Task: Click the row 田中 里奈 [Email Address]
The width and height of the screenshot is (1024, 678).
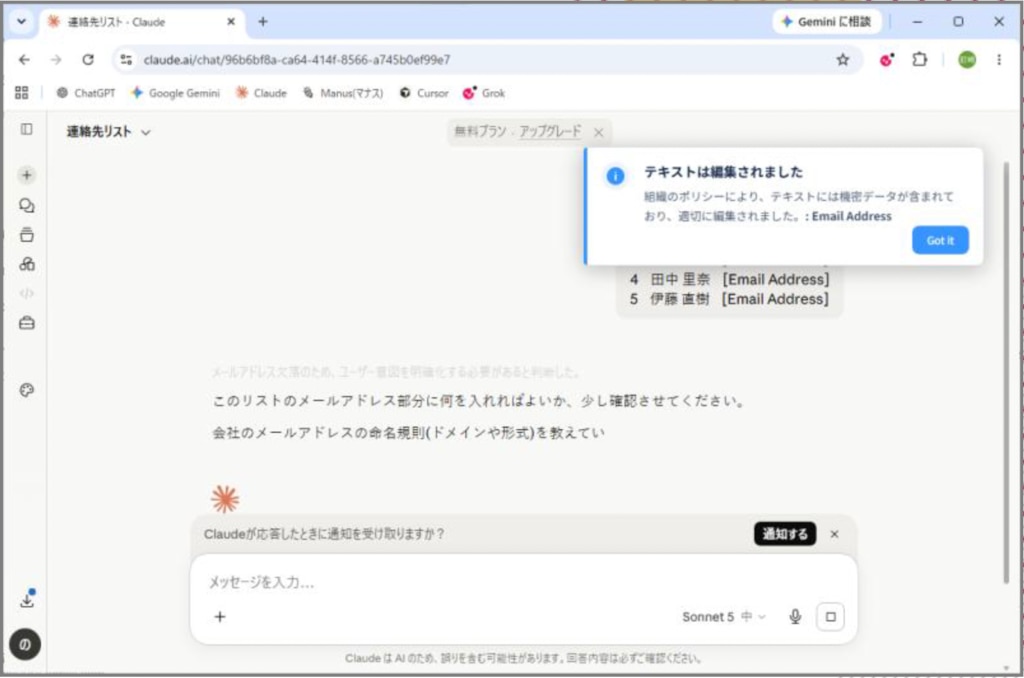Action: [x=729, y=280]
